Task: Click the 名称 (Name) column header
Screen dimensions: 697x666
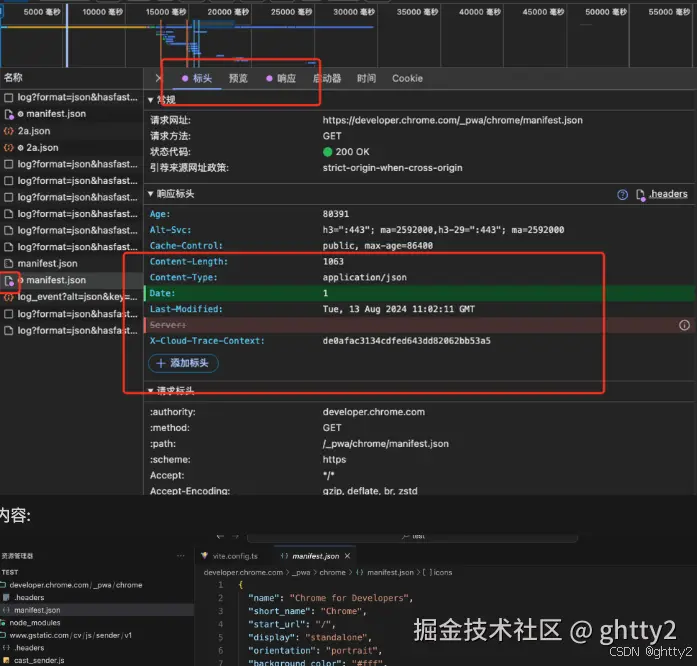Action: click(13, 78)
